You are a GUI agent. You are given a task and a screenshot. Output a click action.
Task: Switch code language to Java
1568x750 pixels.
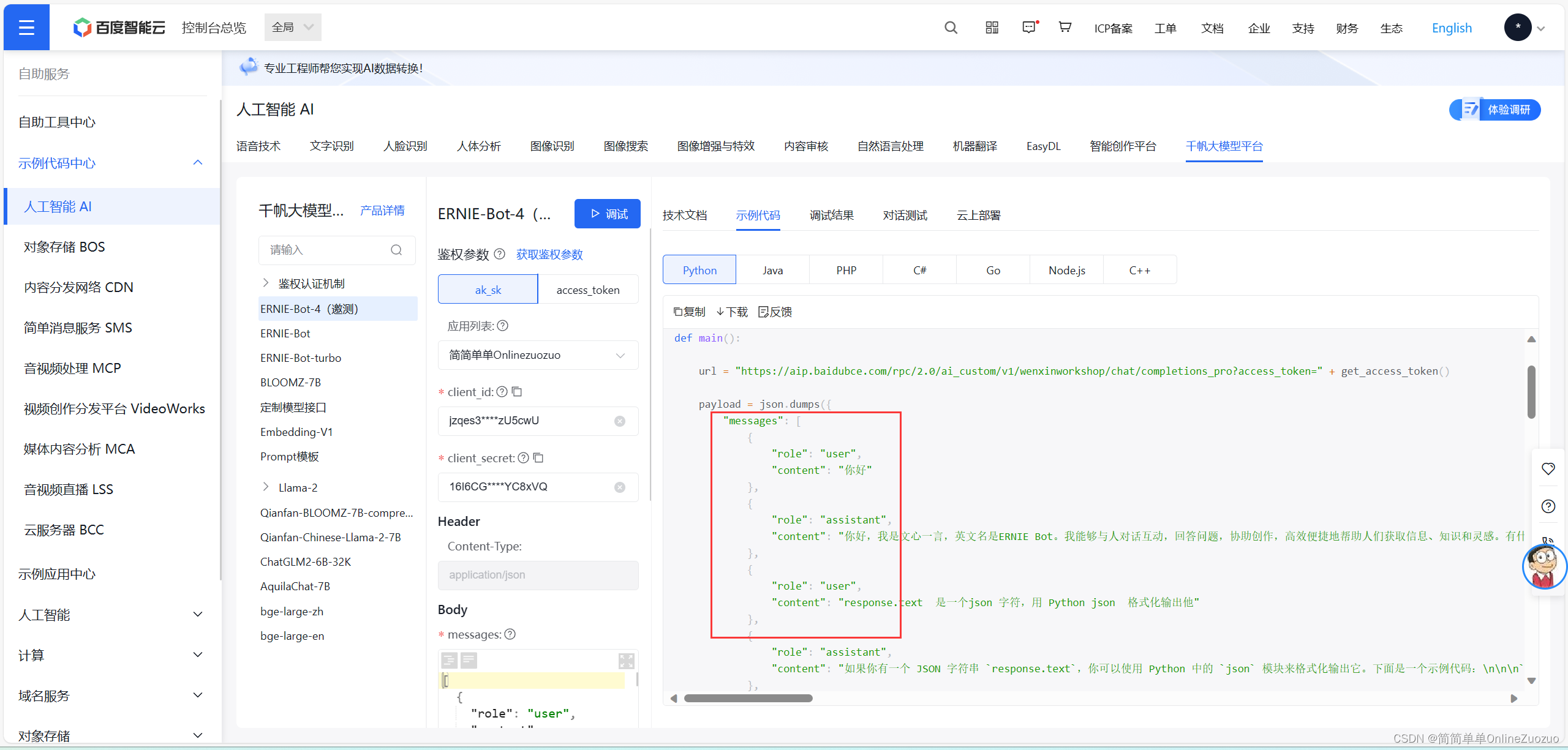(773, 270)
